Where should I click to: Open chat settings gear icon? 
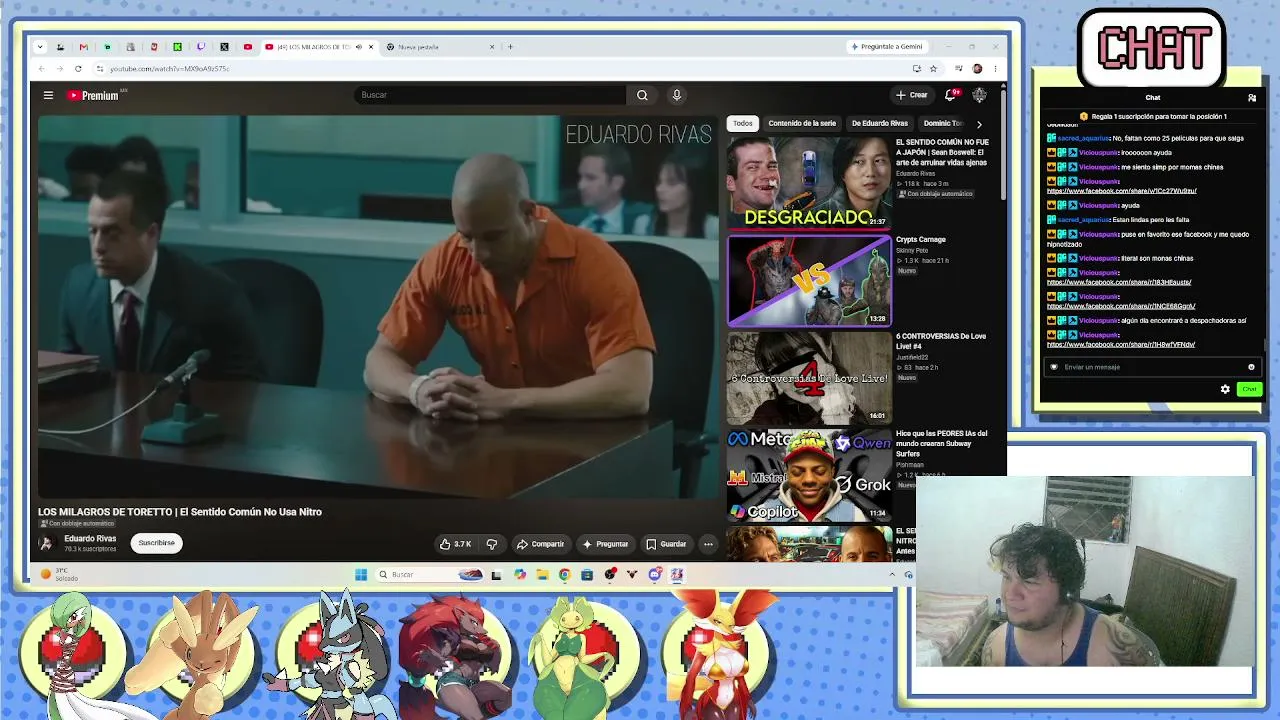pyautogui.click(x=1225, y=389)
